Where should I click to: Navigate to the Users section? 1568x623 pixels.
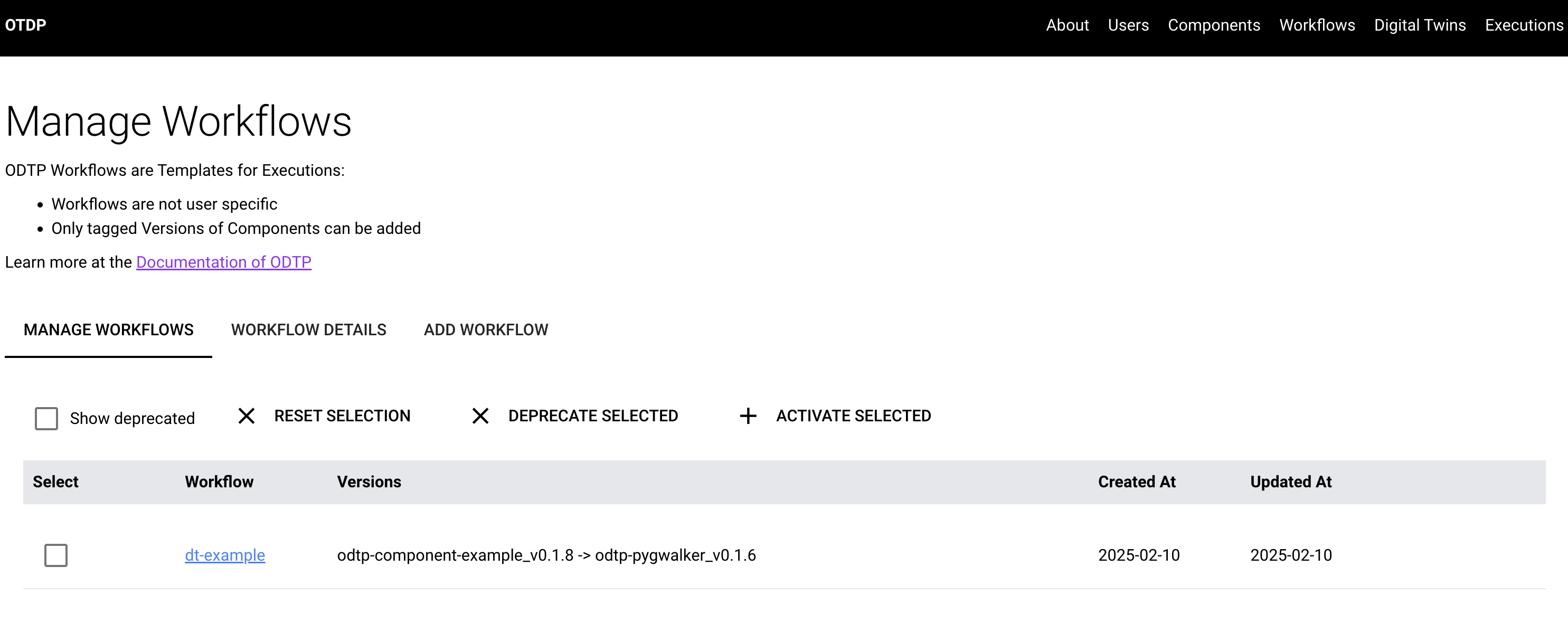coord(1127,26)
